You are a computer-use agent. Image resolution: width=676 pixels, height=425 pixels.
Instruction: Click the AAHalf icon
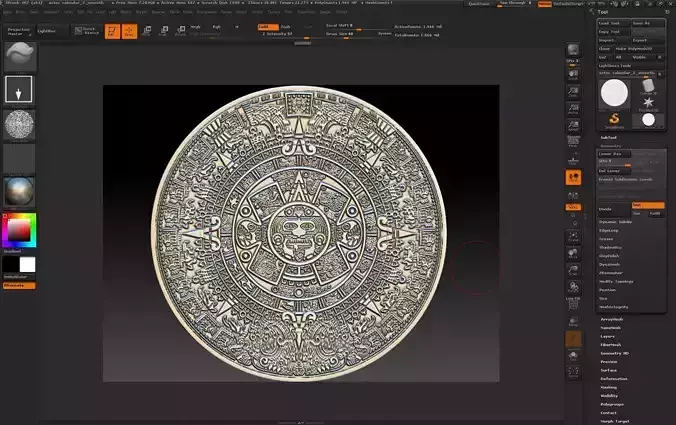pos(573,125)
